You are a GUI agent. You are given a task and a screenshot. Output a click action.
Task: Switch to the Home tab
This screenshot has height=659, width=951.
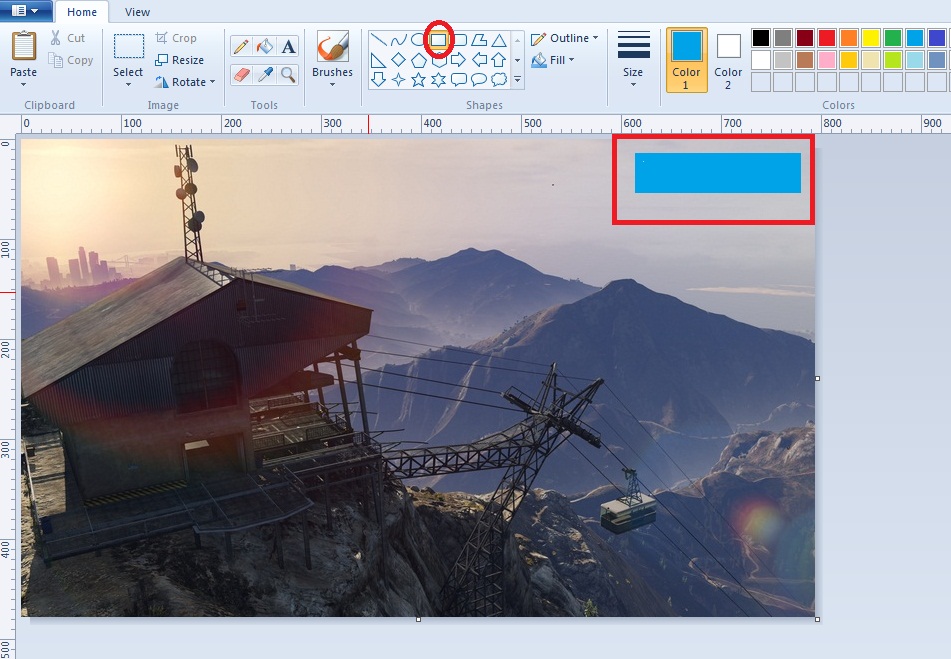pos(82,12)
